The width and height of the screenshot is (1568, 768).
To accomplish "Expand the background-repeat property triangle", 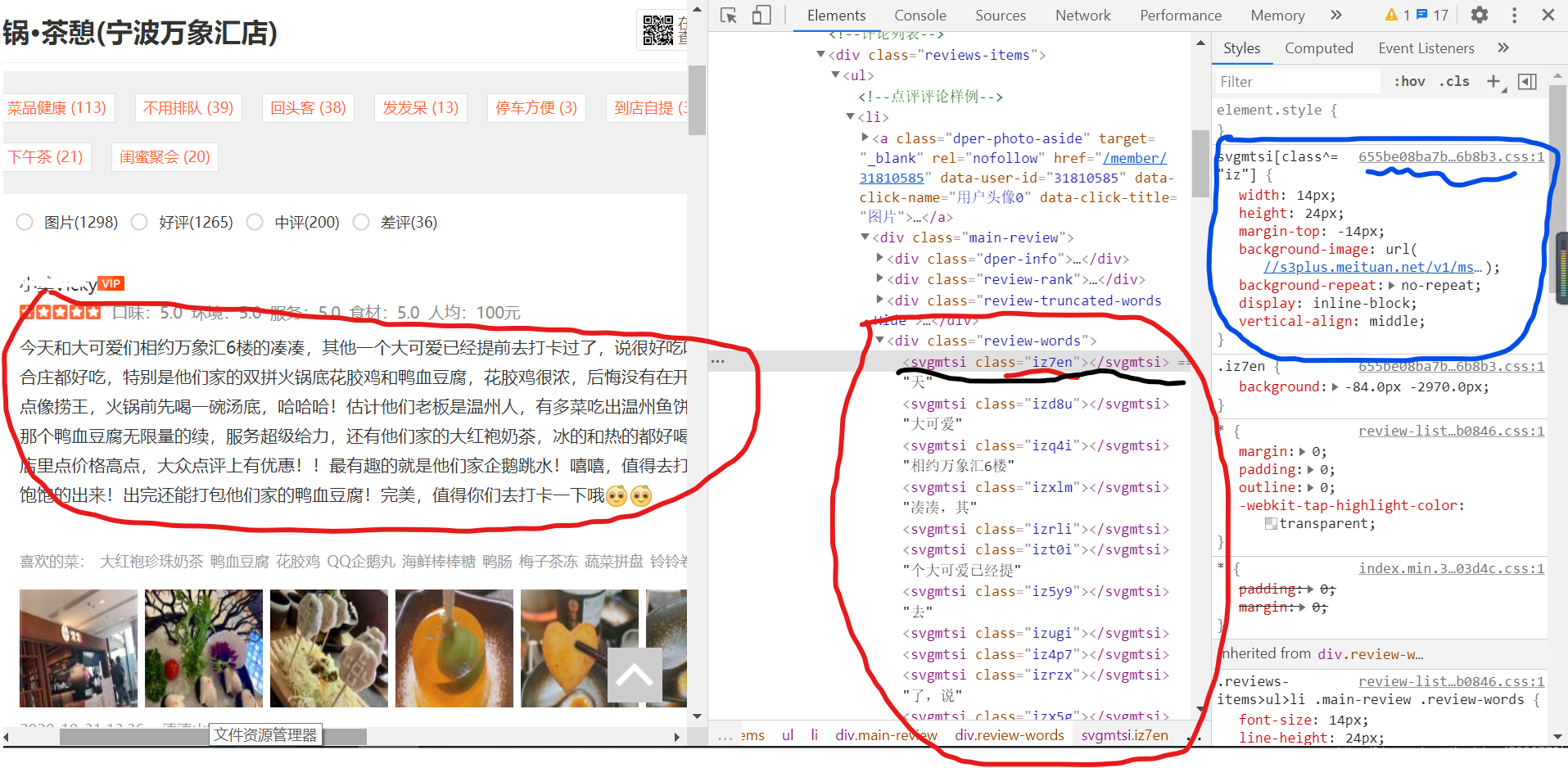I will coord(1391,285).
